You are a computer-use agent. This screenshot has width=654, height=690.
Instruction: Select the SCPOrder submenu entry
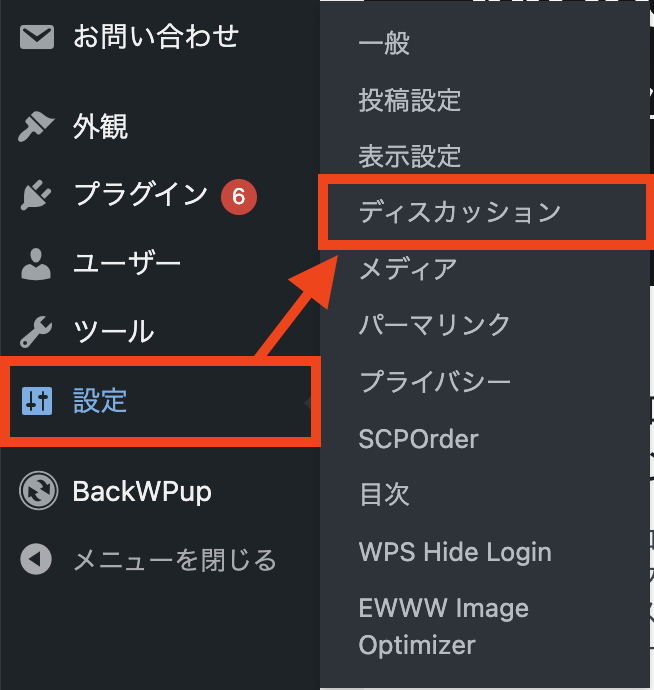click(x=419, y=439)
